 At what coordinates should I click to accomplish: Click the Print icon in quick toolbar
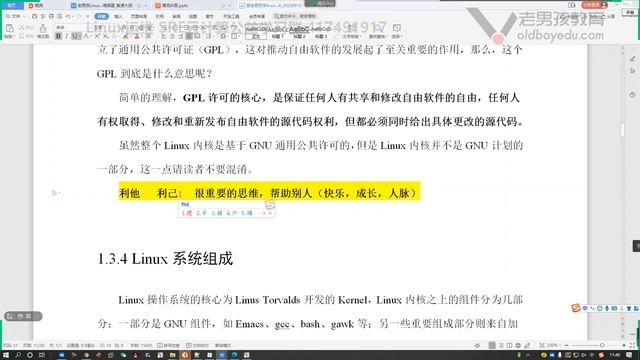click(x=51, y=16)
